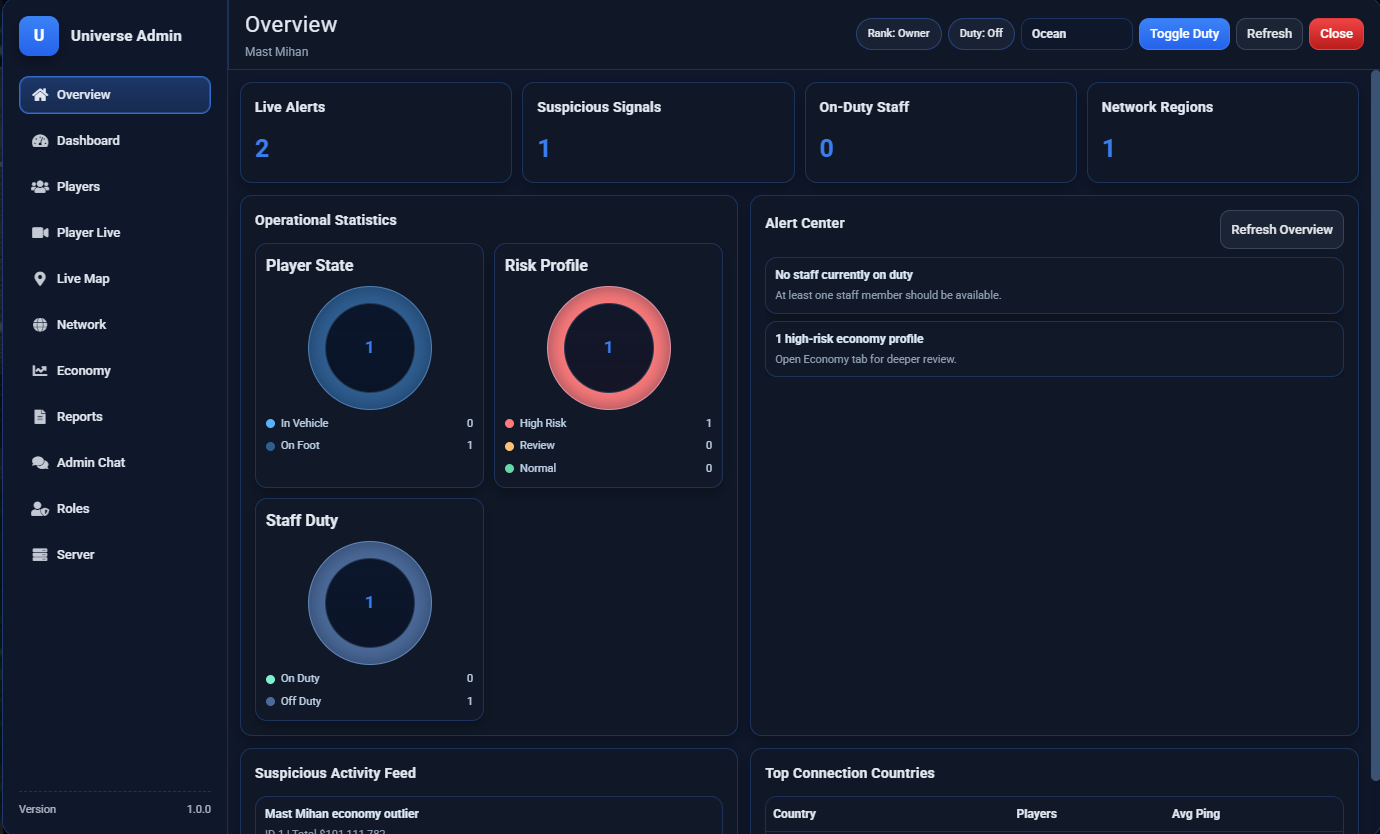Click the In Vehicle legend color dot
Image resolution: width=1380 pixels, height=834 pixels.
point(270,423)
